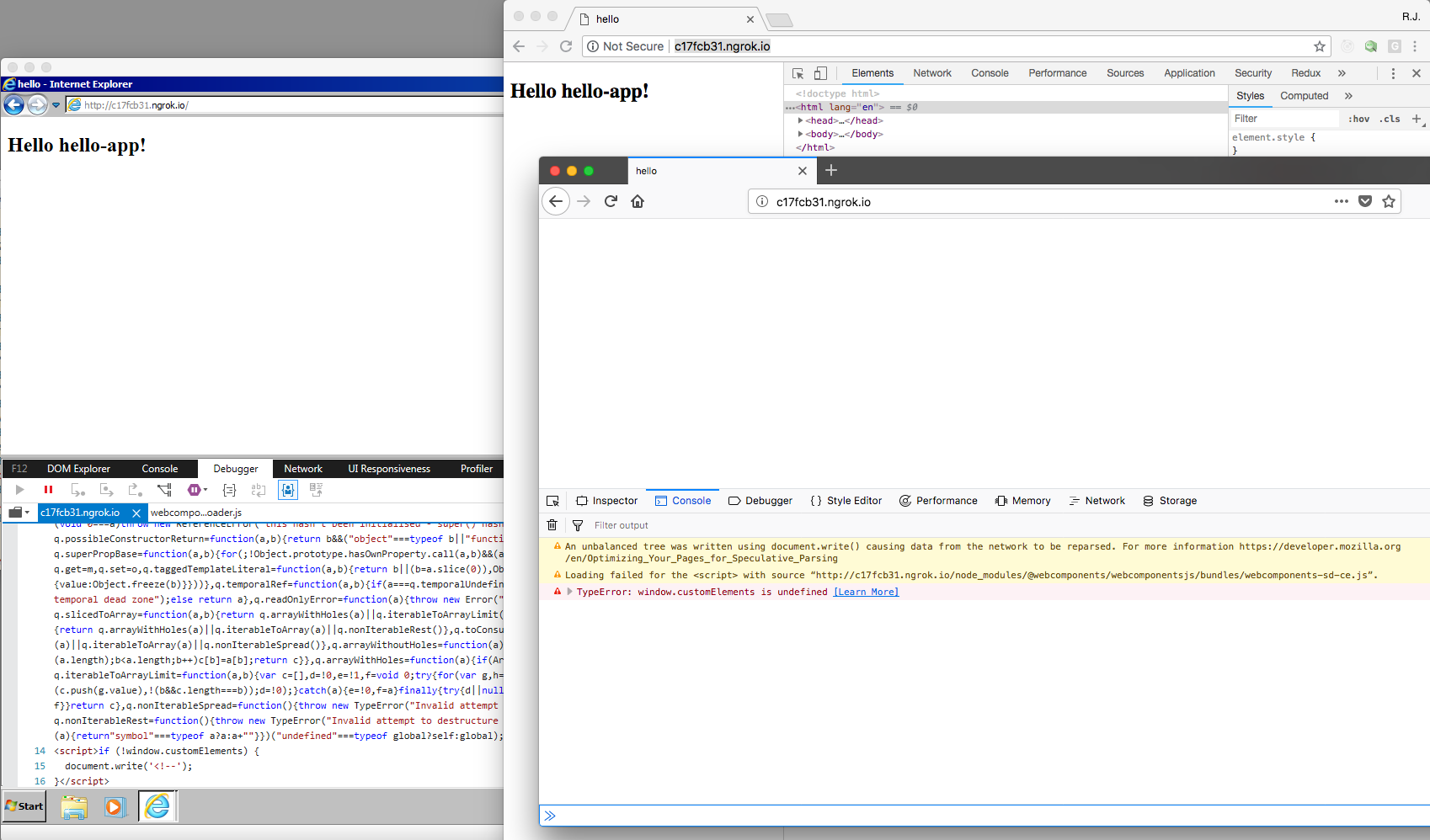1430x840 pixels.
Task: Toggle the filter funnel in Firefox console
Action: tap(578, 524)
